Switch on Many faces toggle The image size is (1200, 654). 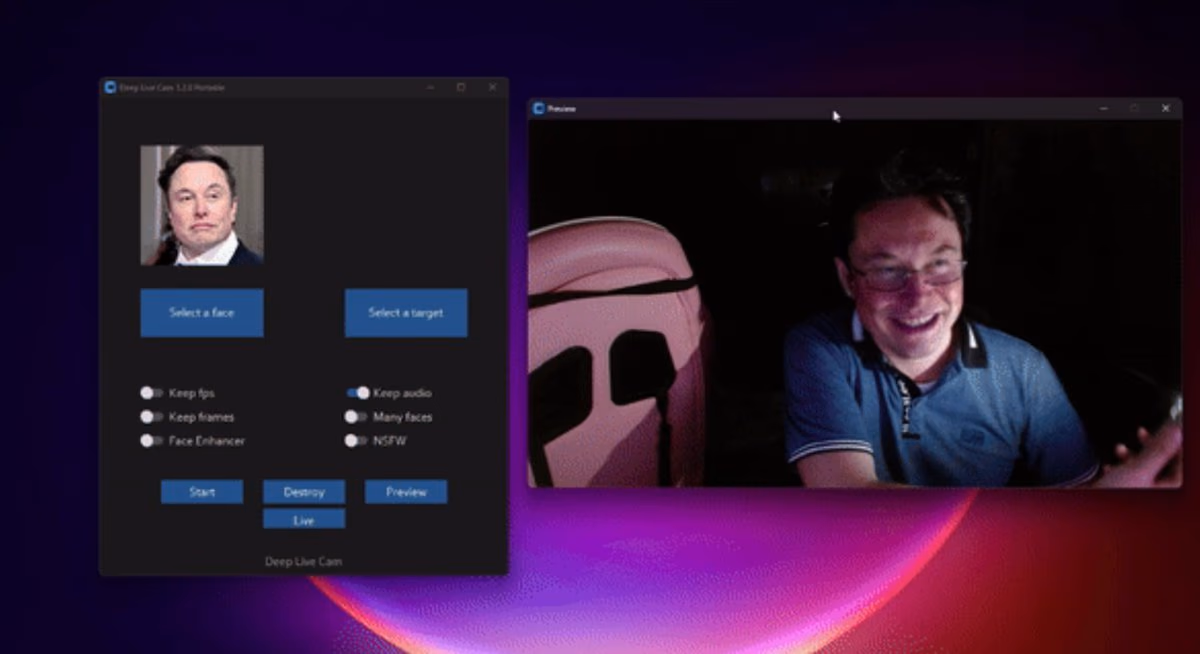[x=356, y=417]
